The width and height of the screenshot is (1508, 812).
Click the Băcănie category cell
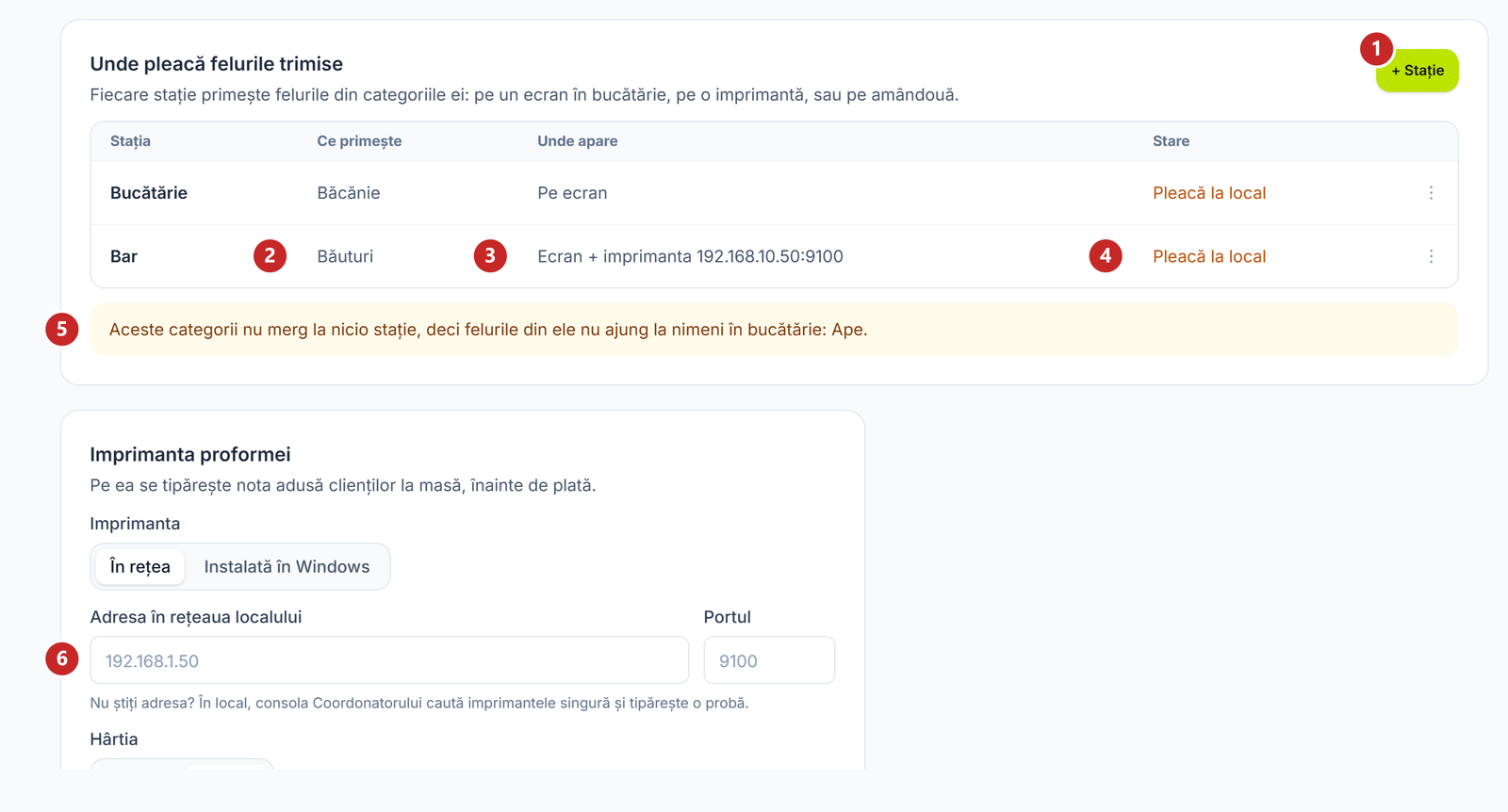click(x=349, y=193)
